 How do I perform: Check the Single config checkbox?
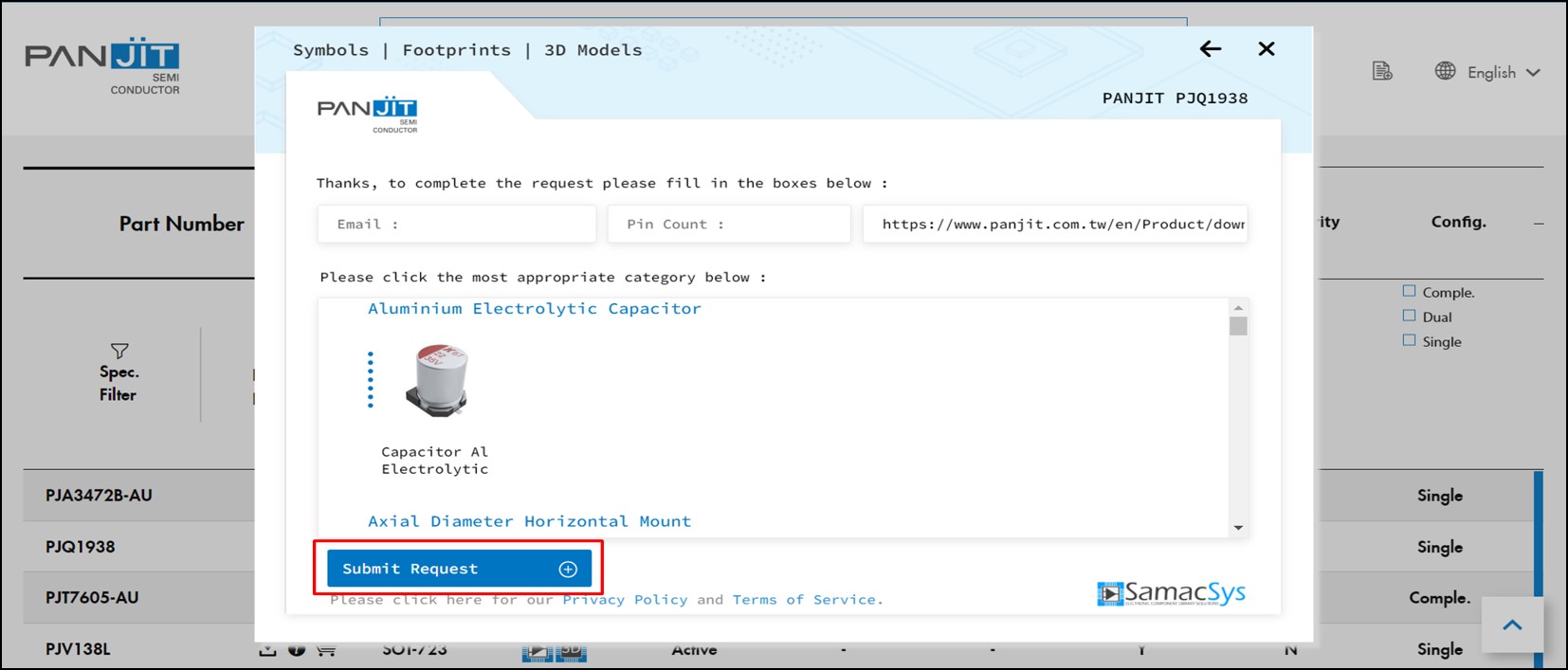[1409, 340]
